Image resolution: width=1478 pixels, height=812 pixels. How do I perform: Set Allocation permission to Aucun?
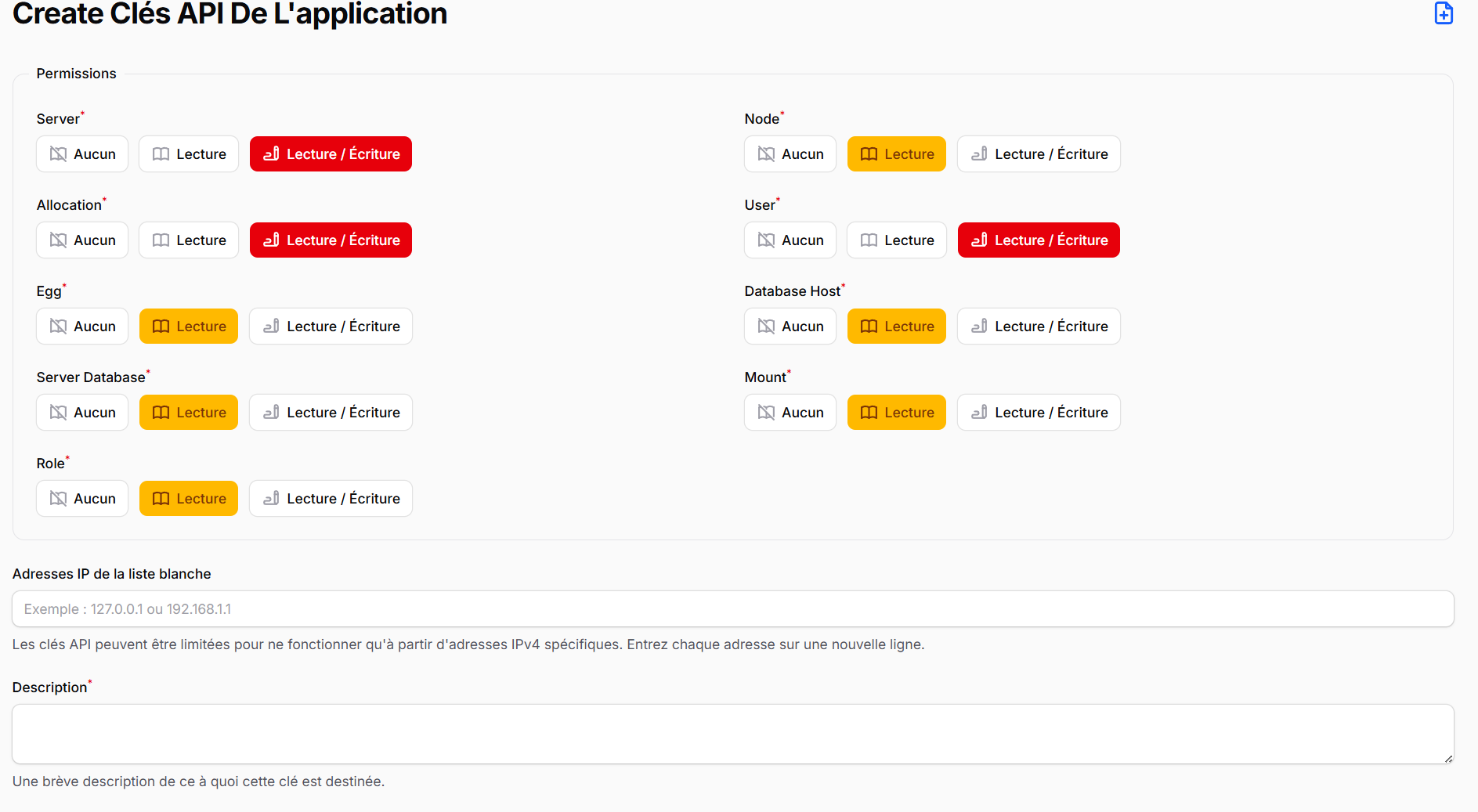[x=81, y=240]
